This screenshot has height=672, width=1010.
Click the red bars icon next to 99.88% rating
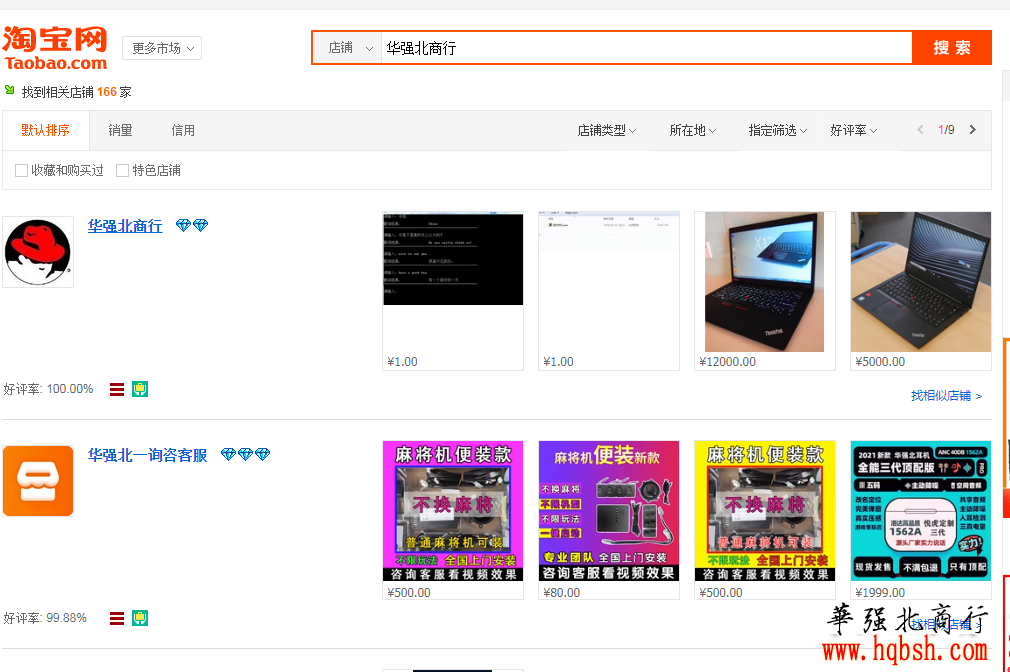(117, 619)
